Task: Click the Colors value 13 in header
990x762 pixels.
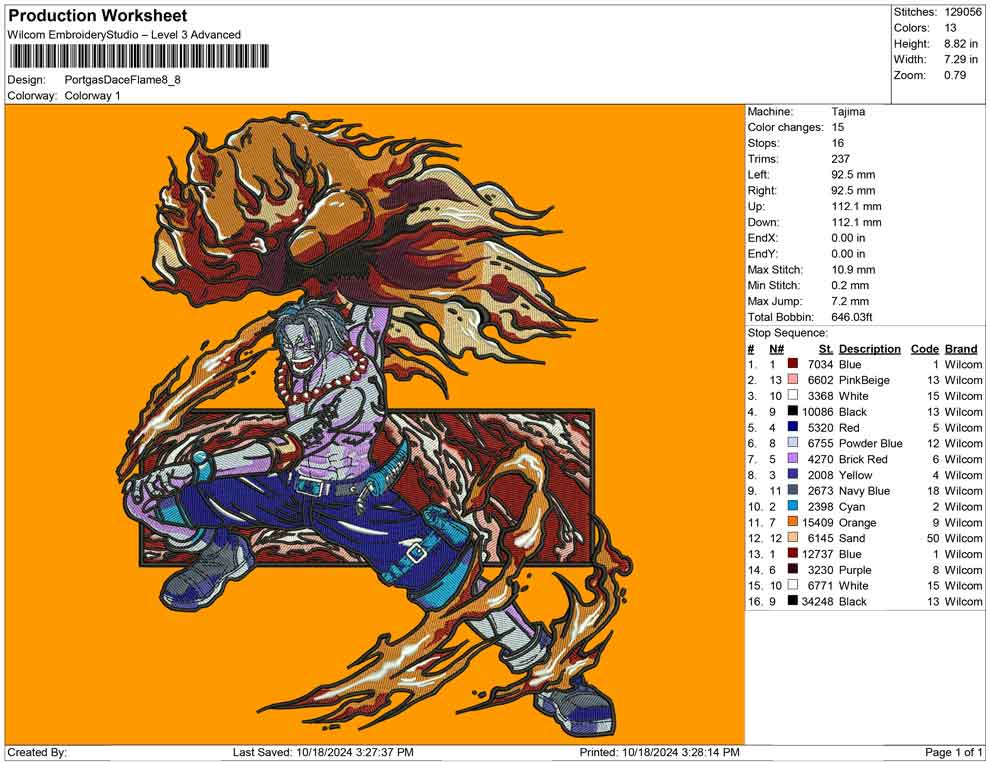Action: (x=950, y=28)
